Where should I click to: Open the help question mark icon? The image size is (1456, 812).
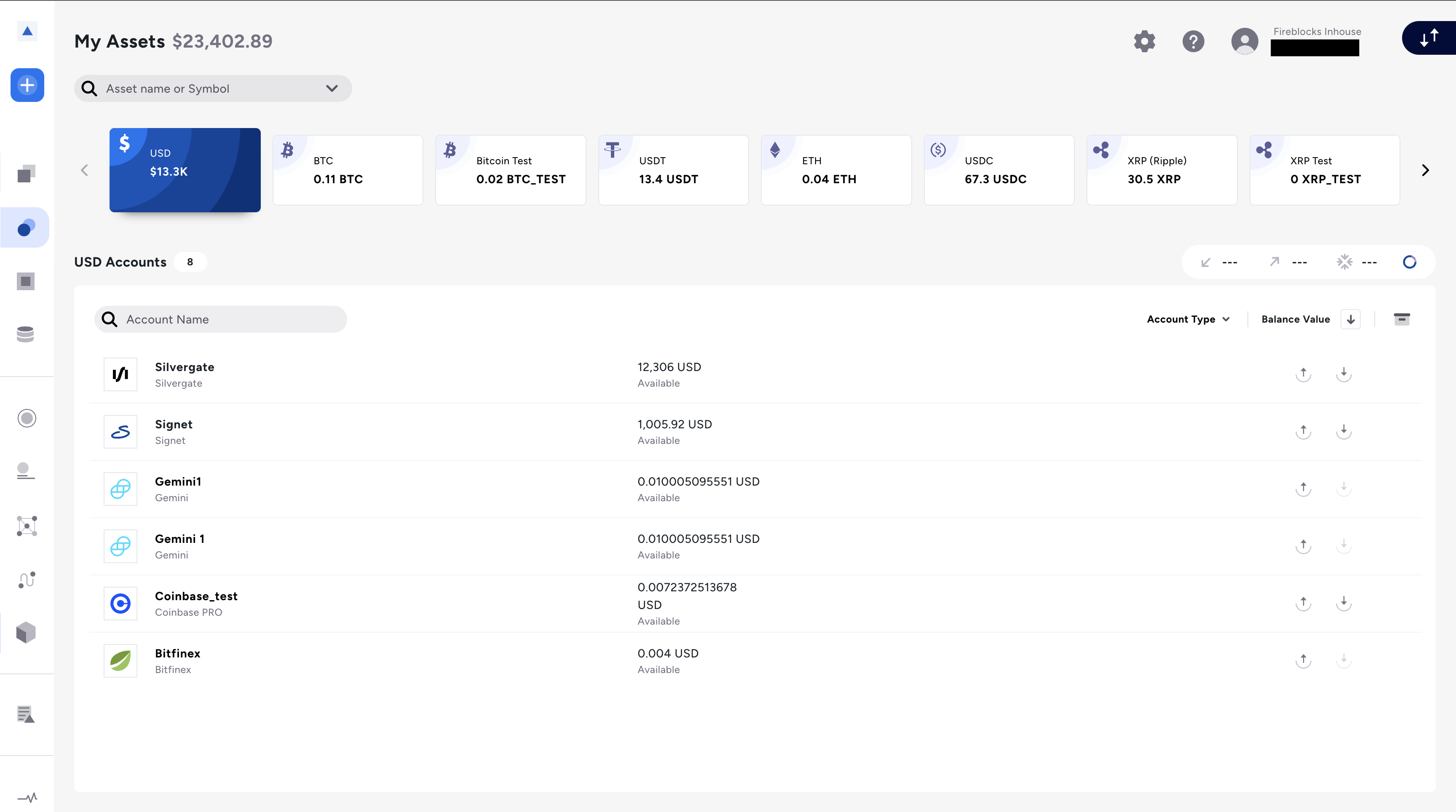[1193, 41]
